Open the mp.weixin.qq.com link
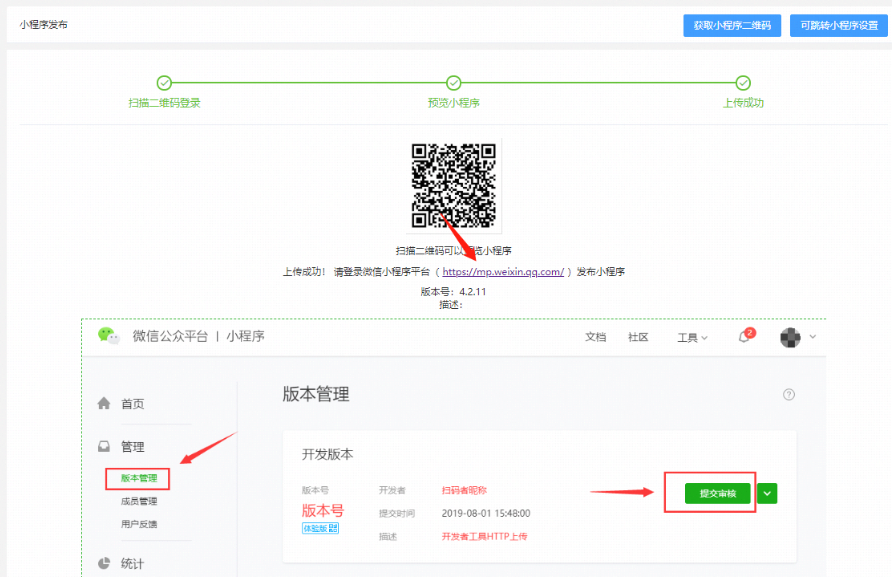This screenshot has width=892, height=577. click(x=503, y=272)
